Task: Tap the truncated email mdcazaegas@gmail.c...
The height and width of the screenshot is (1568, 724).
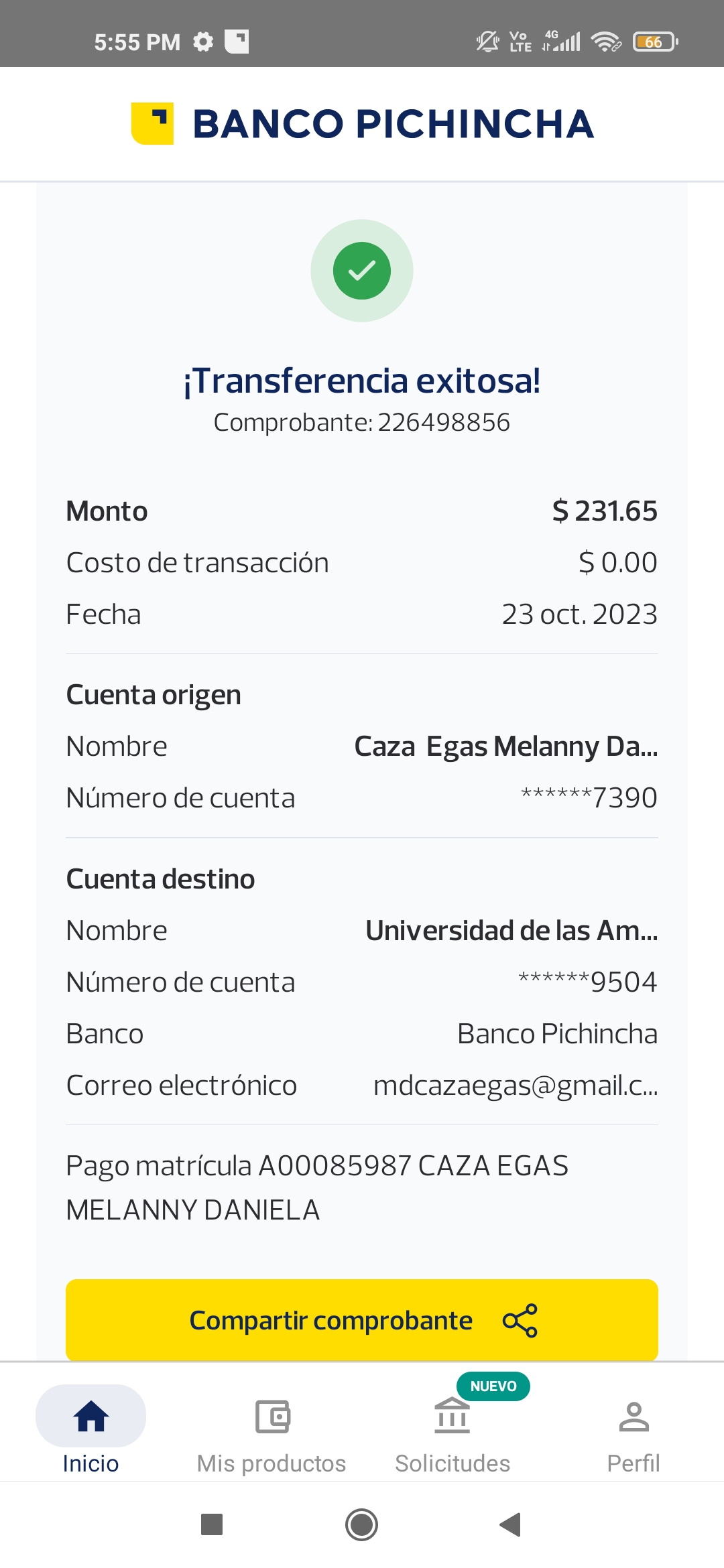Action: click(x=516, y=1086)
